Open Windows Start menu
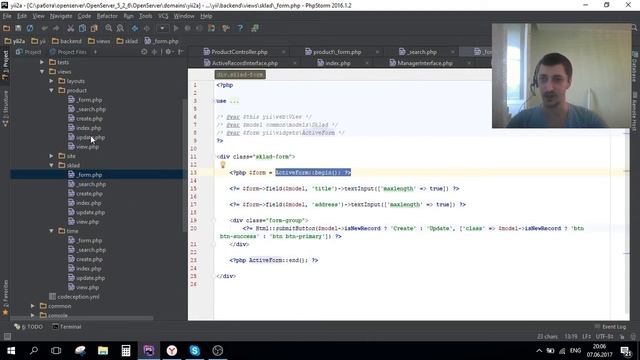The width and height of the screenshot is (640, 360). 11,350
